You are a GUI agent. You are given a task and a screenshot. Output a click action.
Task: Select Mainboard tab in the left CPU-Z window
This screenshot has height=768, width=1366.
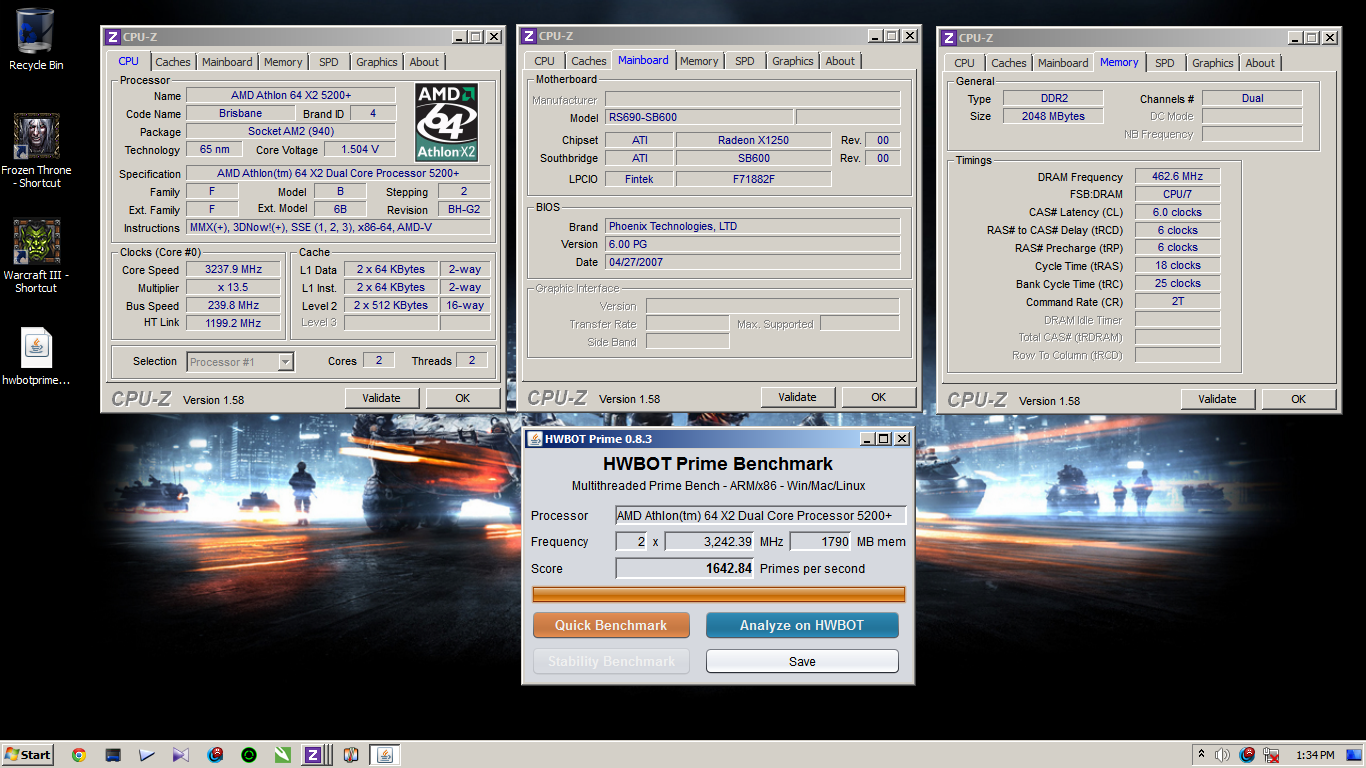click(227, 62)
